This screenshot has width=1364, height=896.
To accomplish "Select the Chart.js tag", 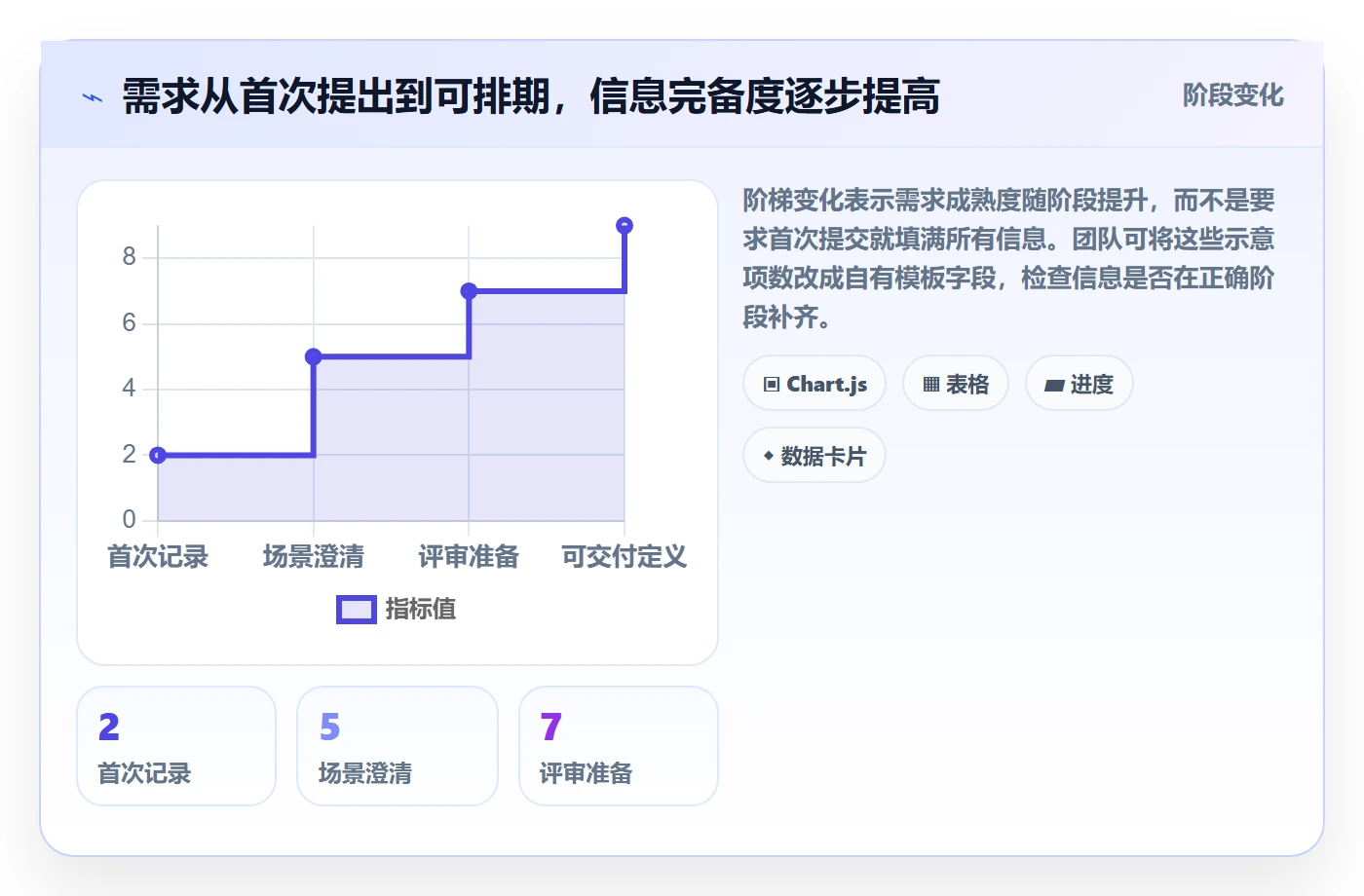I will (815, 384).
